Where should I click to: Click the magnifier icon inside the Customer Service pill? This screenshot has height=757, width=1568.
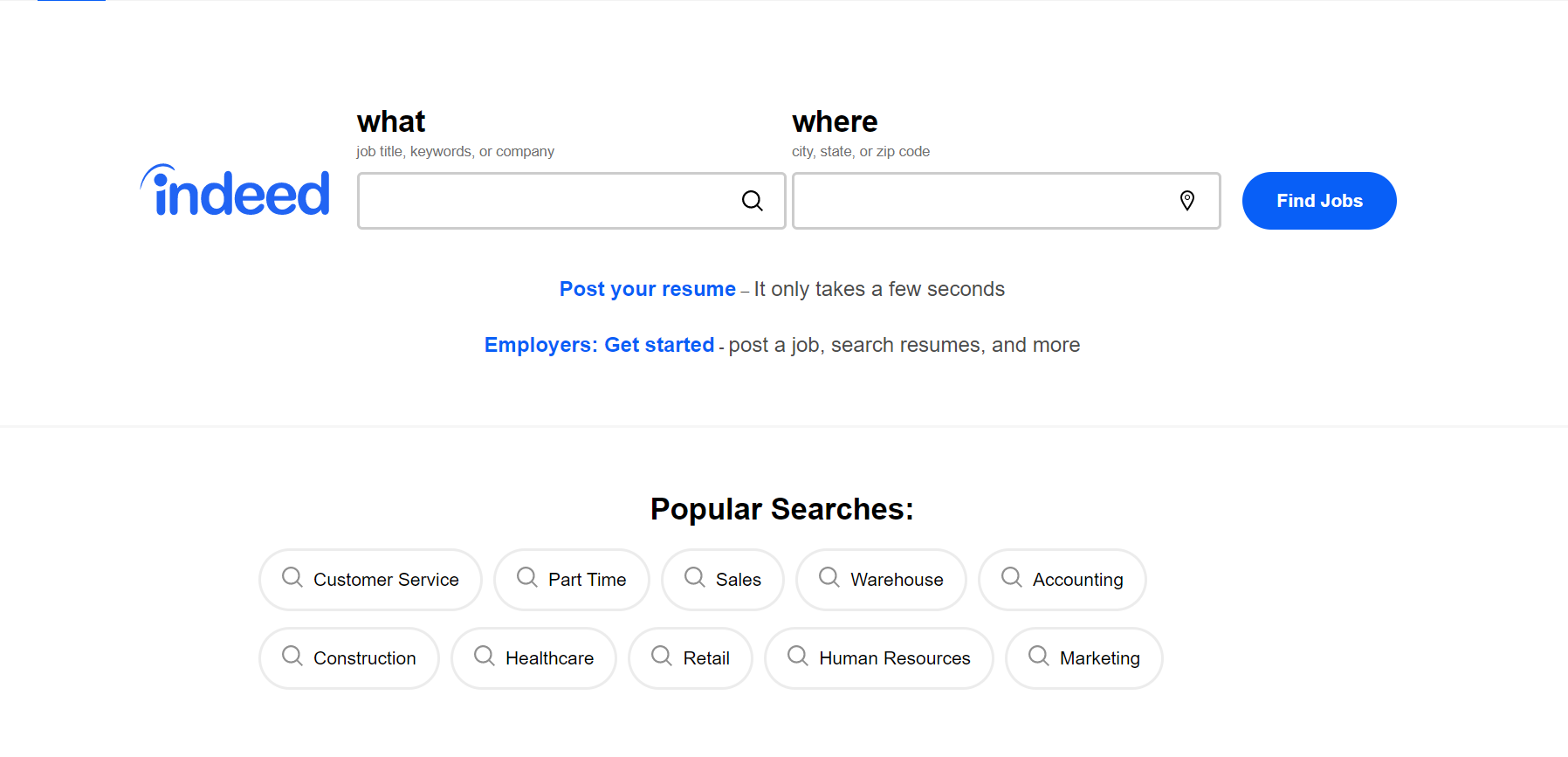tap(292, 578)
